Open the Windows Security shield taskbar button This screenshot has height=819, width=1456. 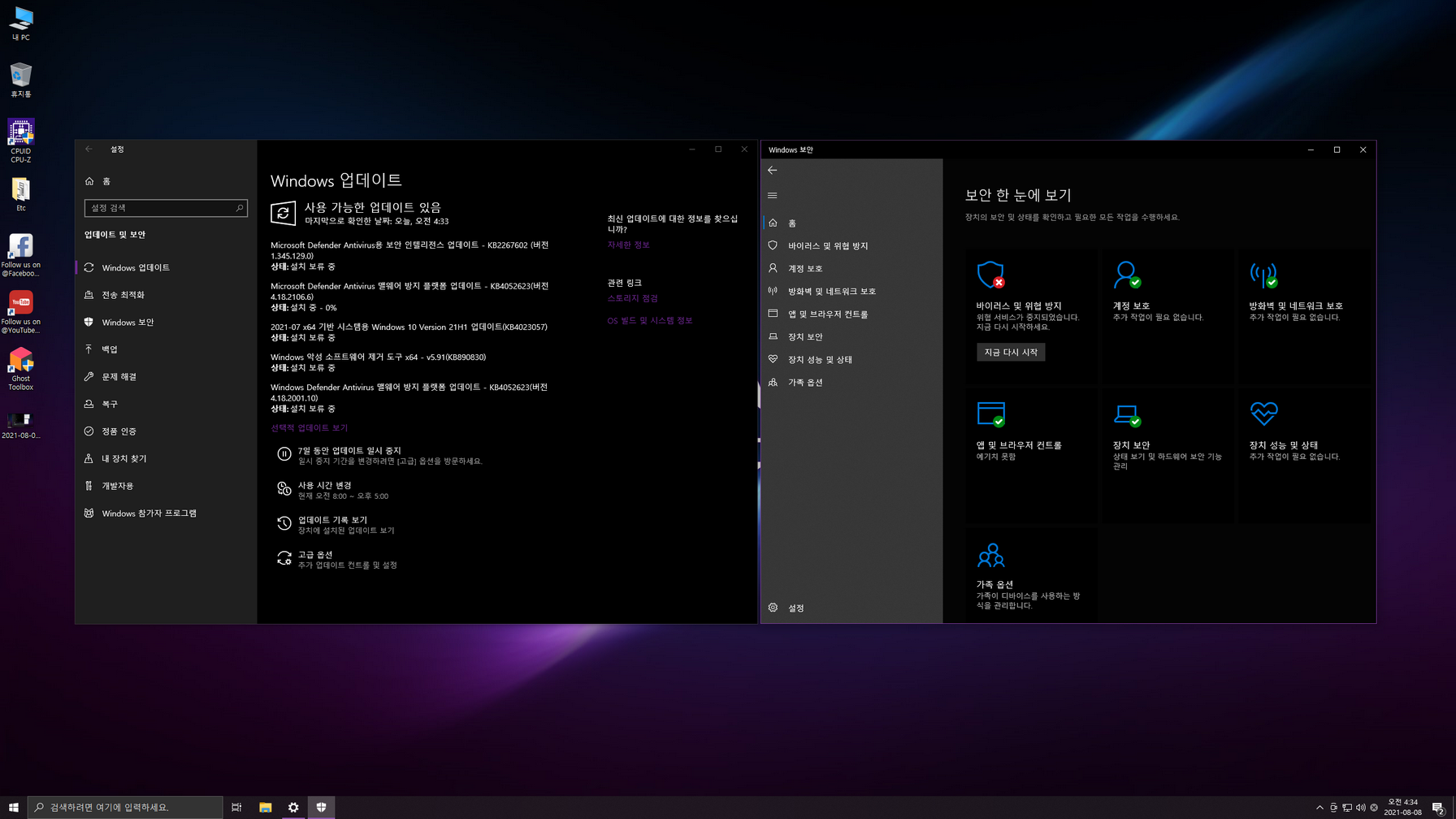pos(322,807)
